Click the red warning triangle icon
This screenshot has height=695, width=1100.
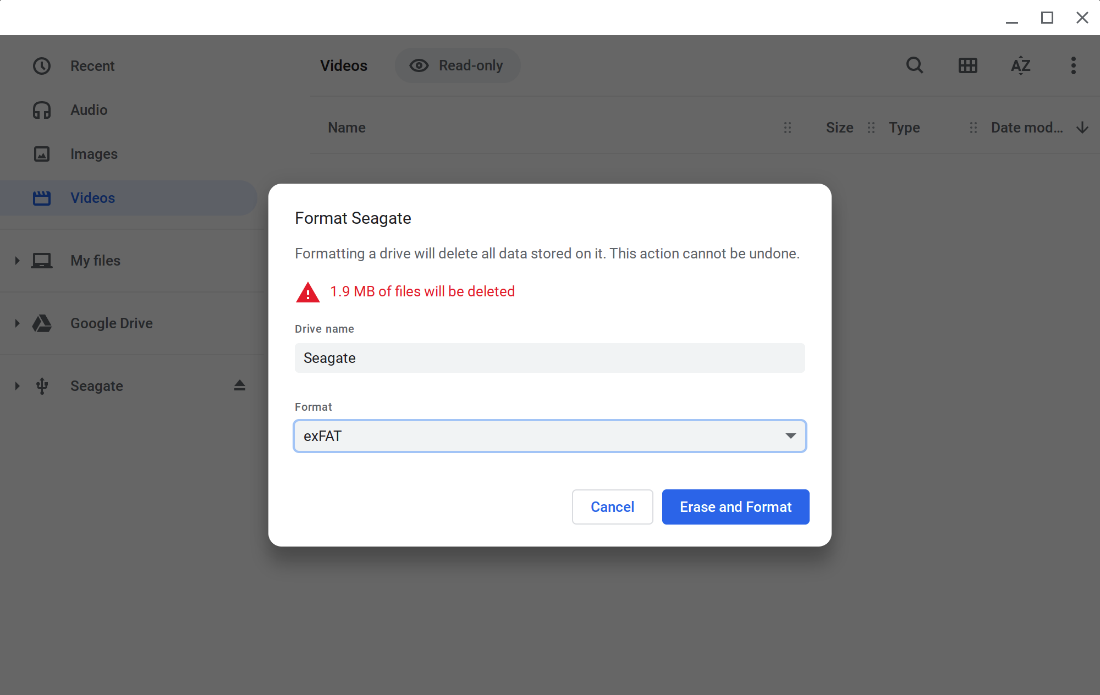tap(307, 291)
